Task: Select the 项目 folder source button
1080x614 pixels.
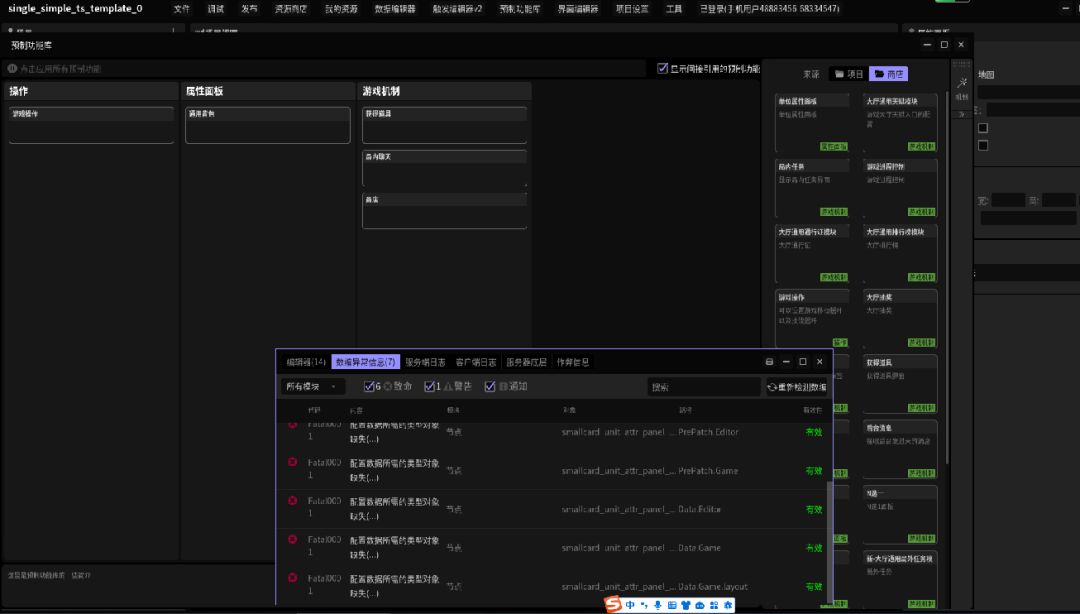Action: click(x=849, y=74)
